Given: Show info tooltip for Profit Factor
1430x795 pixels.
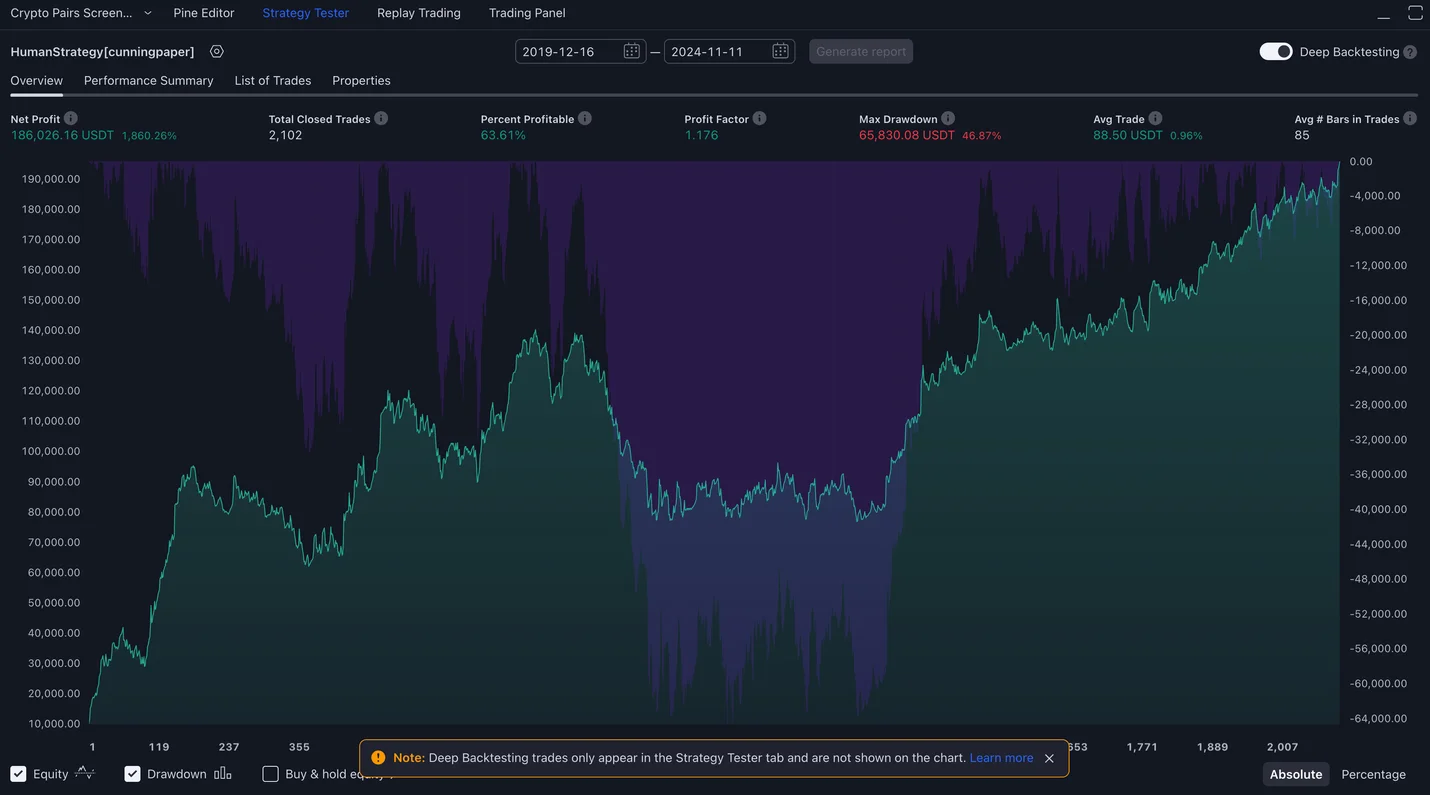Looking at the screenshot, I should point(760,118).
